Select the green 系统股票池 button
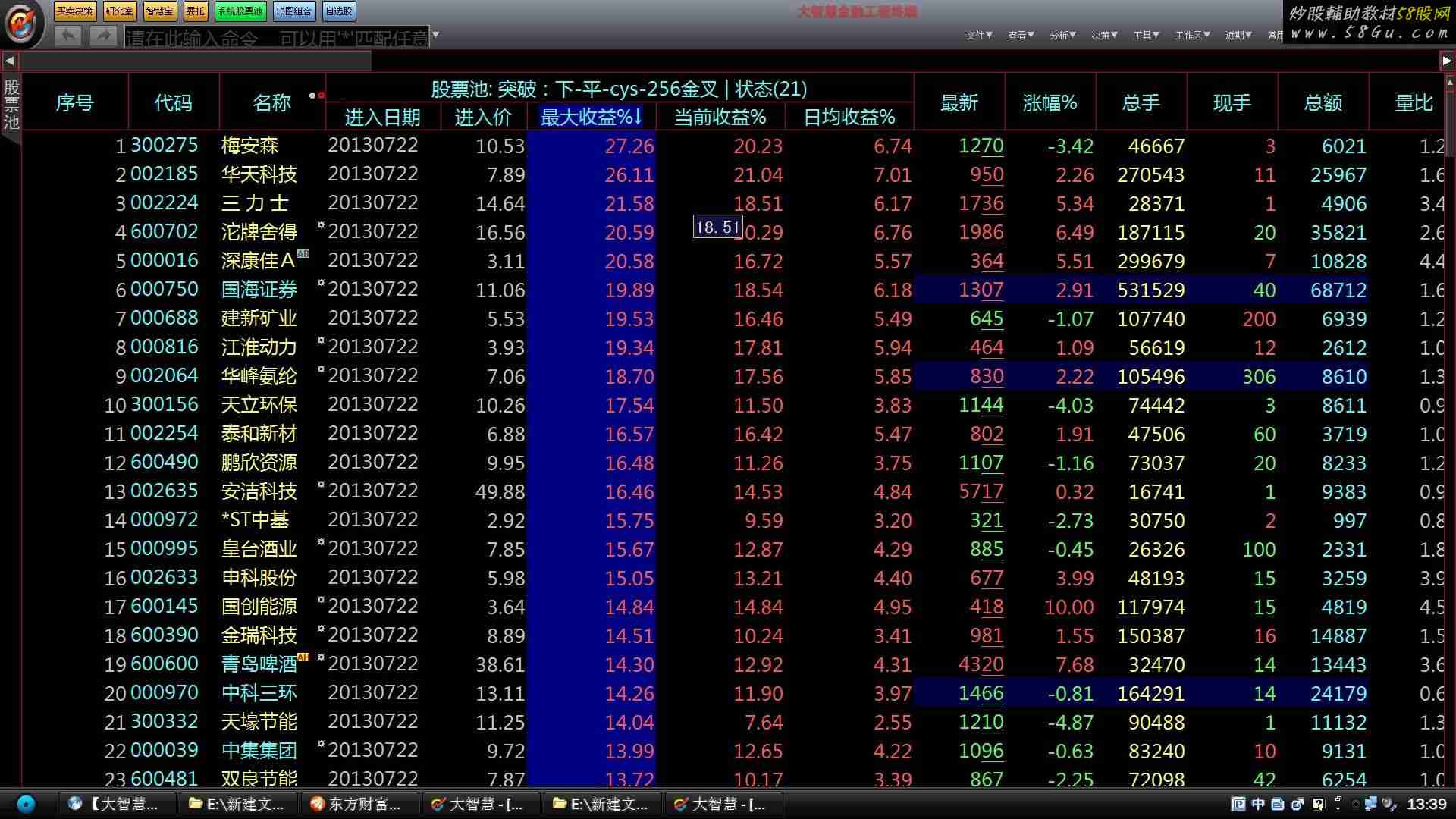Viewport: 1456px width, 819px height. 240,11
